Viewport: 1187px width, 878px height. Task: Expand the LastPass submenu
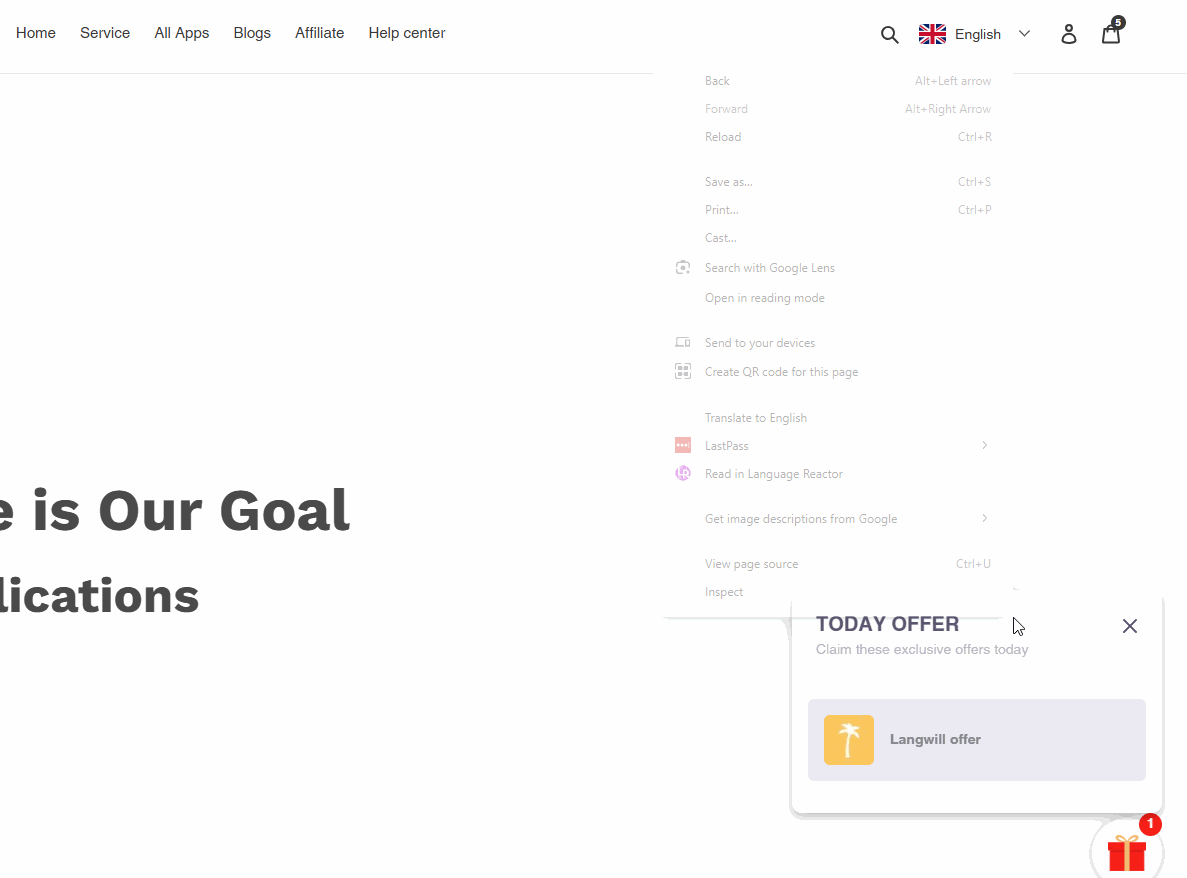[x=833, y=446]
